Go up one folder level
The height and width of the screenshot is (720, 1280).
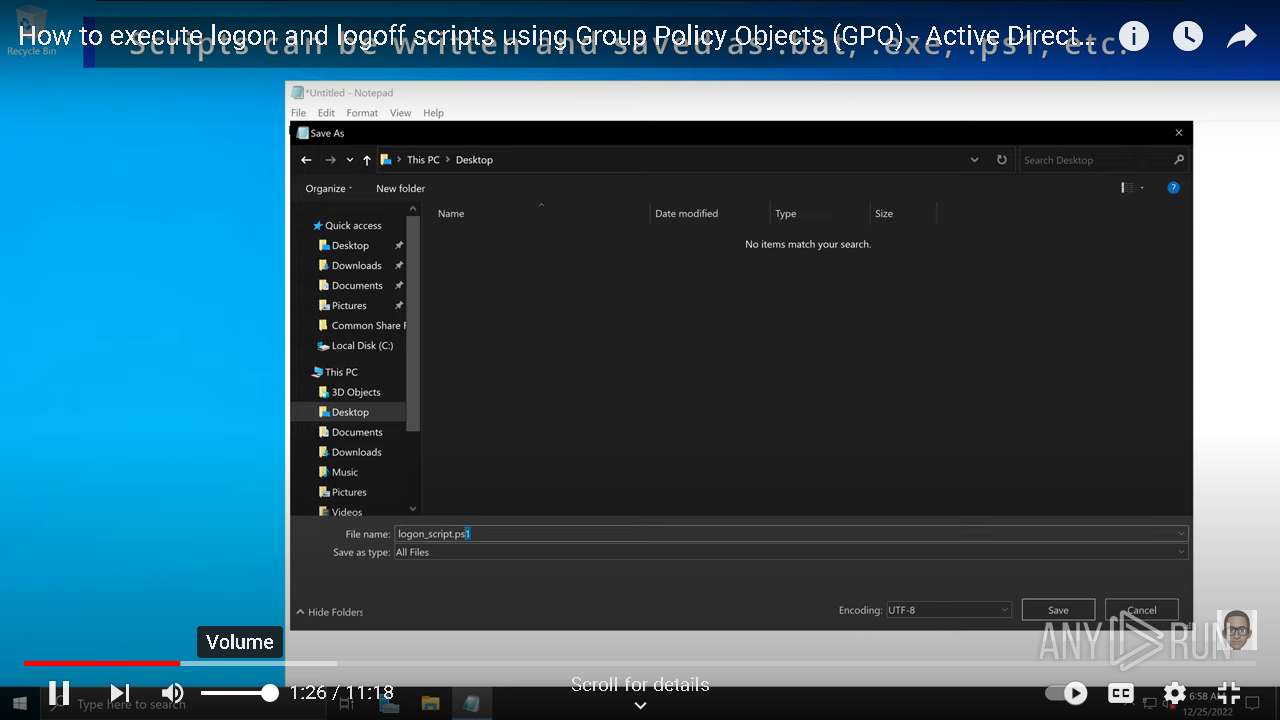click(x=367, y=160)
